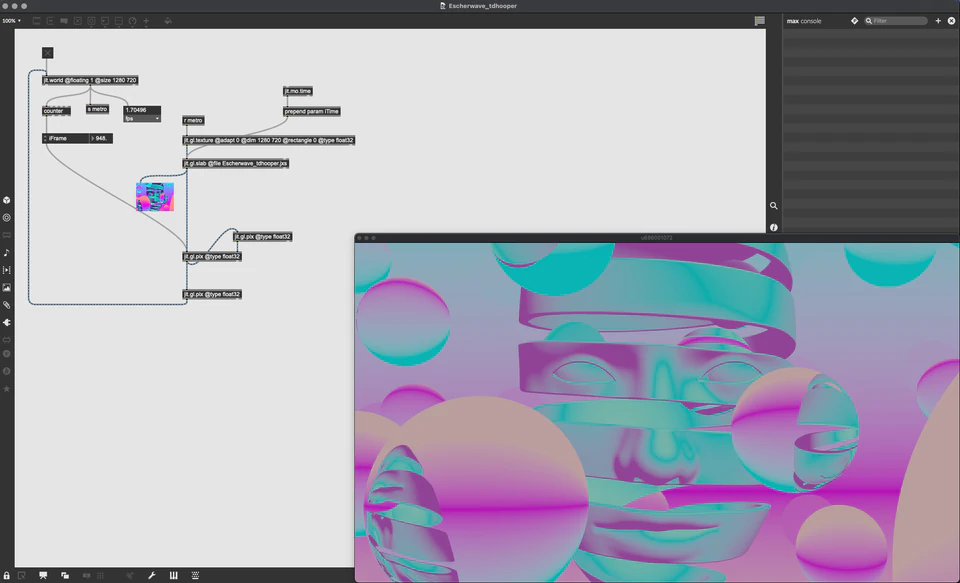This screenshot has height=583, width=960.
Task: Add a slider object from top toolbar
Action: [x=119, y=21]
